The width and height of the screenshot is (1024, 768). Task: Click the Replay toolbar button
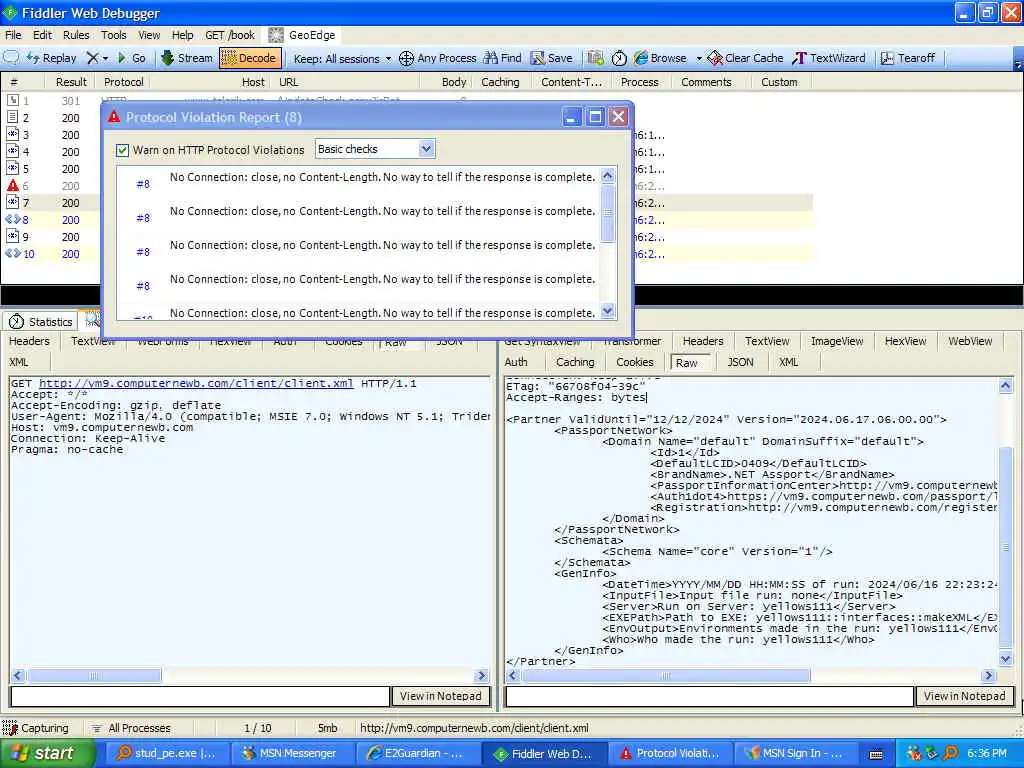pos(52,57)
